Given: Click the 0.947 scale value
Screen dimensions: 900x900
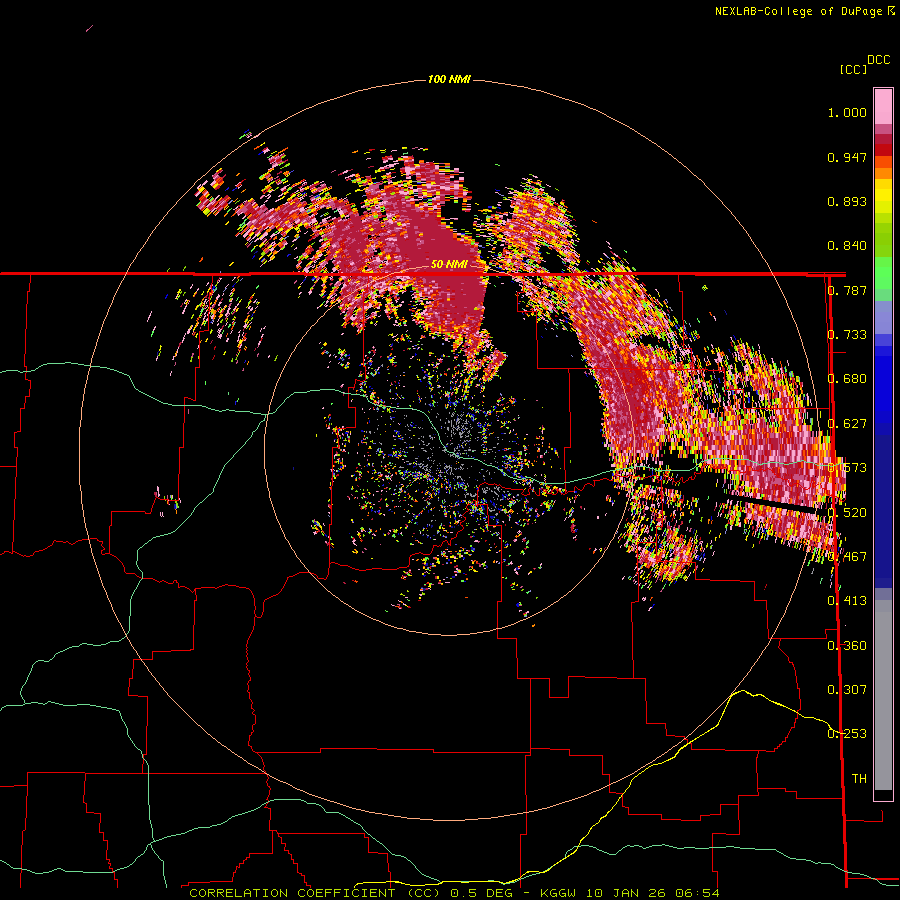Looking at the screenshot, I should pyautogui.click(x=847, y=157).
